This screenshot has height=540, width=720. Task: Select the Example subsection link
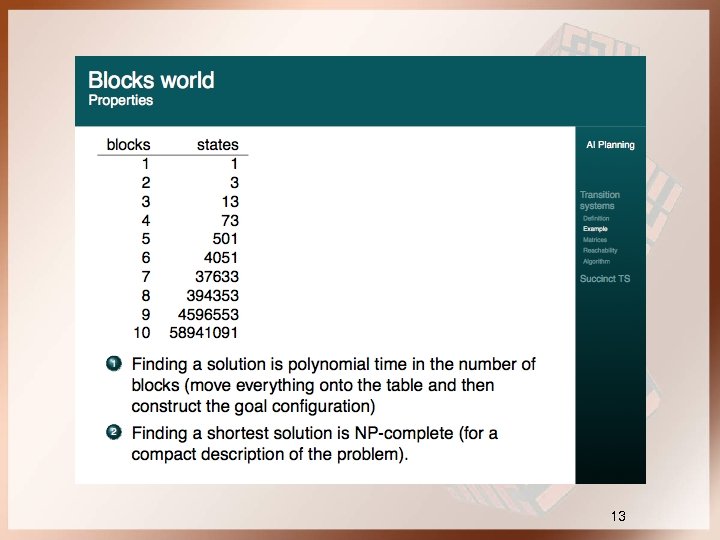click(x=595, y=229)
